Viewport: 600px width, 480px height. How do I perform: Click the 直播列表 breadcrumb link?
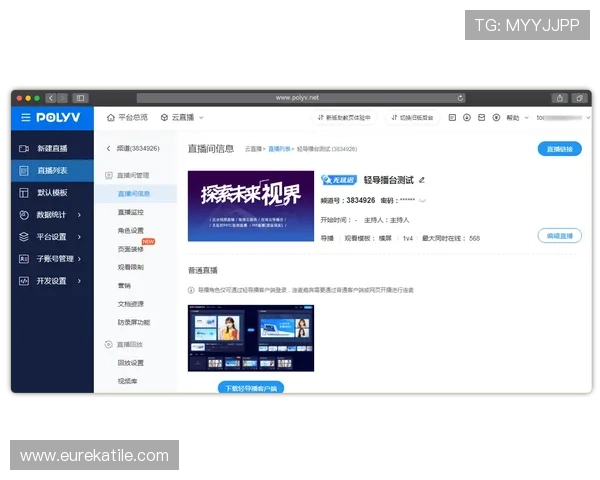pos(279,149)
